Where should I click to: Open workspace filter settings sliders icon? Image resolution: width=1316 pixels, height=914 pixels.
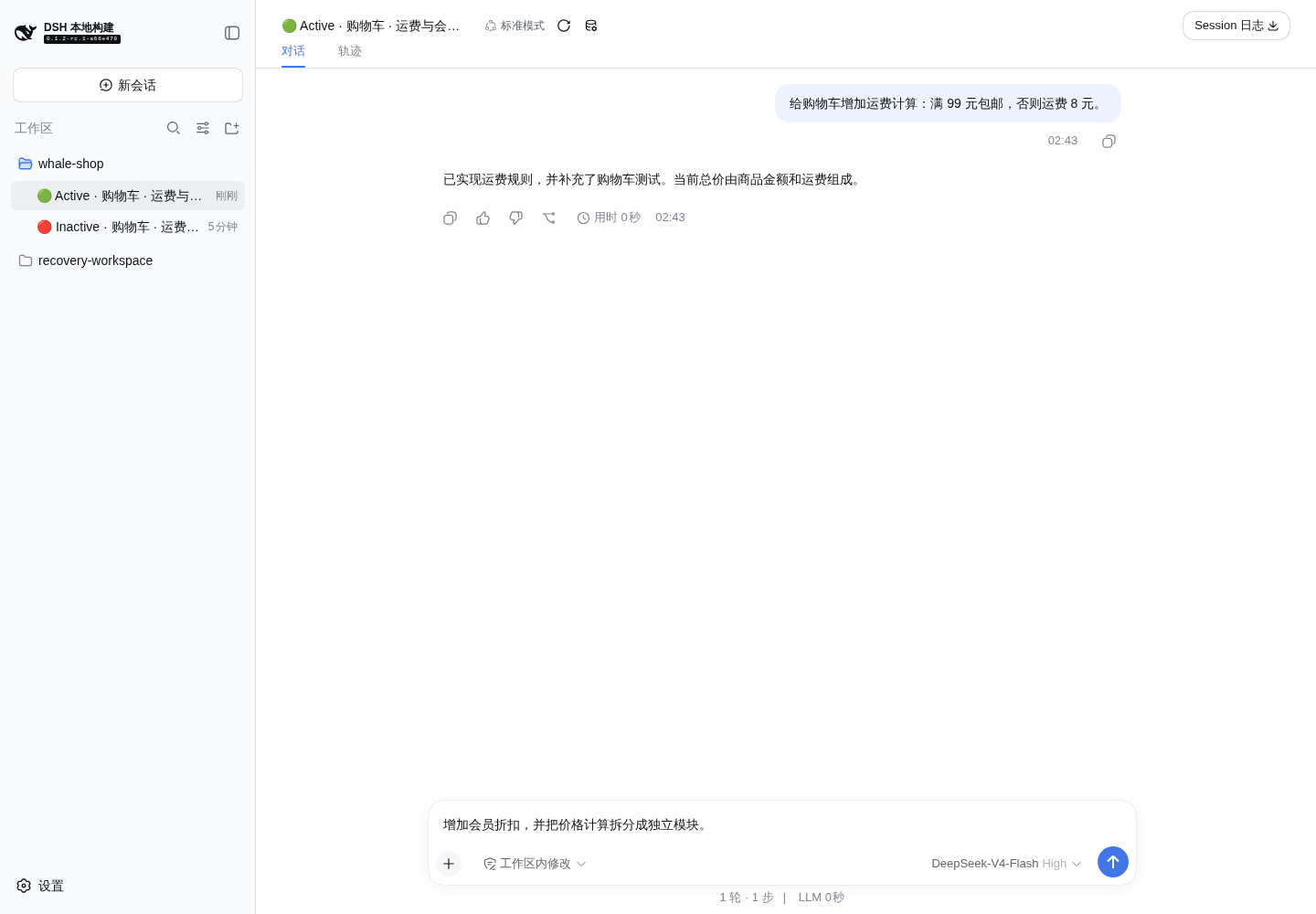(x=203, y=128)
